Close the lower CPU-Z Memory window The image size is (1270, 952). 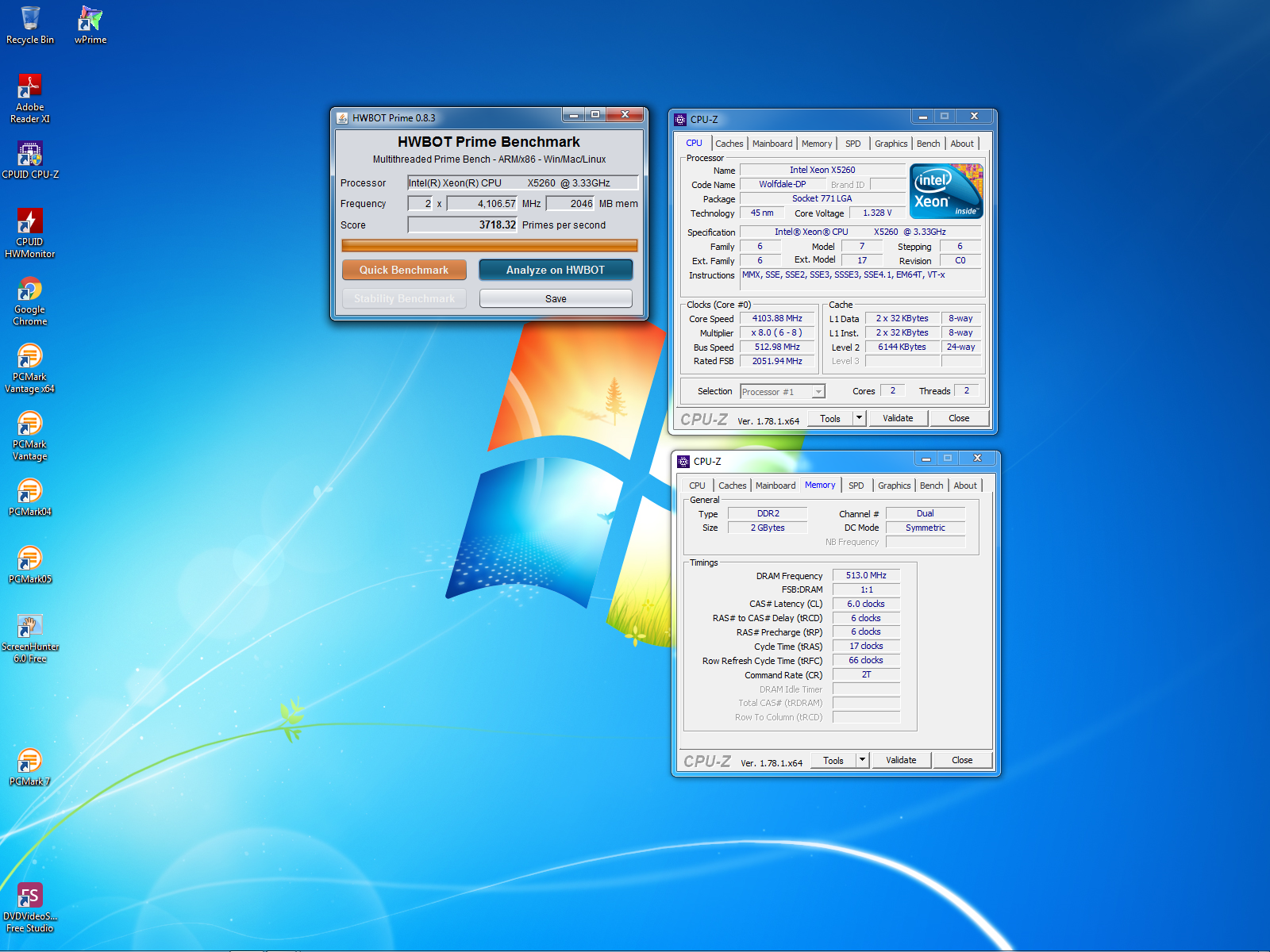[977, 459]
